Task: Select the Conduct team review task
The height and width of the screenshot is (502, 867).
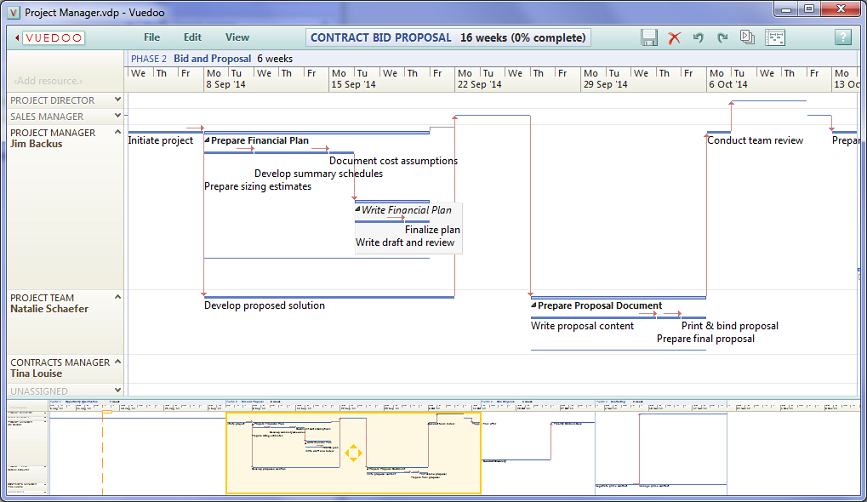Action: click(x=755, y=140)
